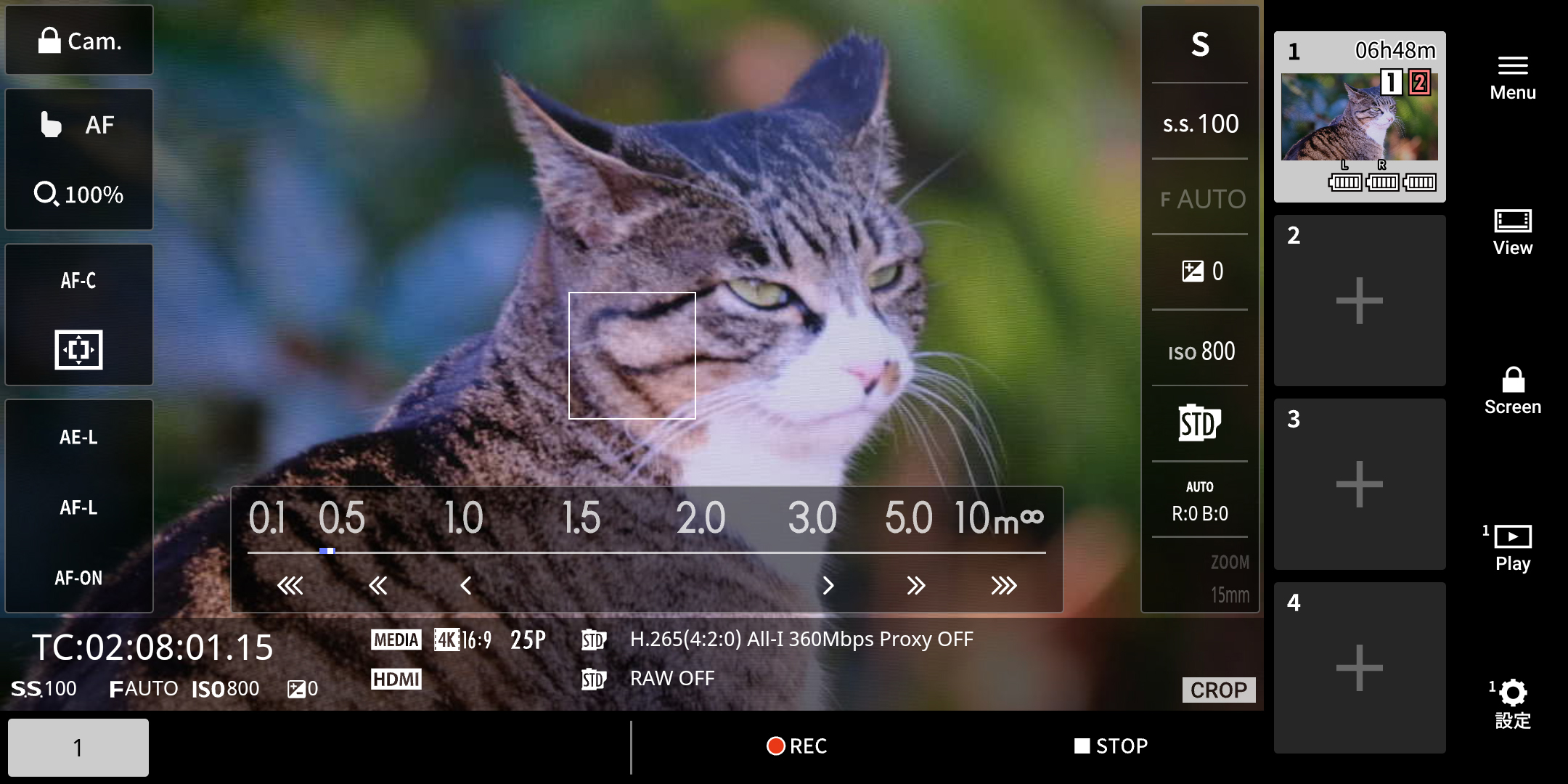Click the bottom FAUTO status readout
1568x784 pixels.
point(143,688)
